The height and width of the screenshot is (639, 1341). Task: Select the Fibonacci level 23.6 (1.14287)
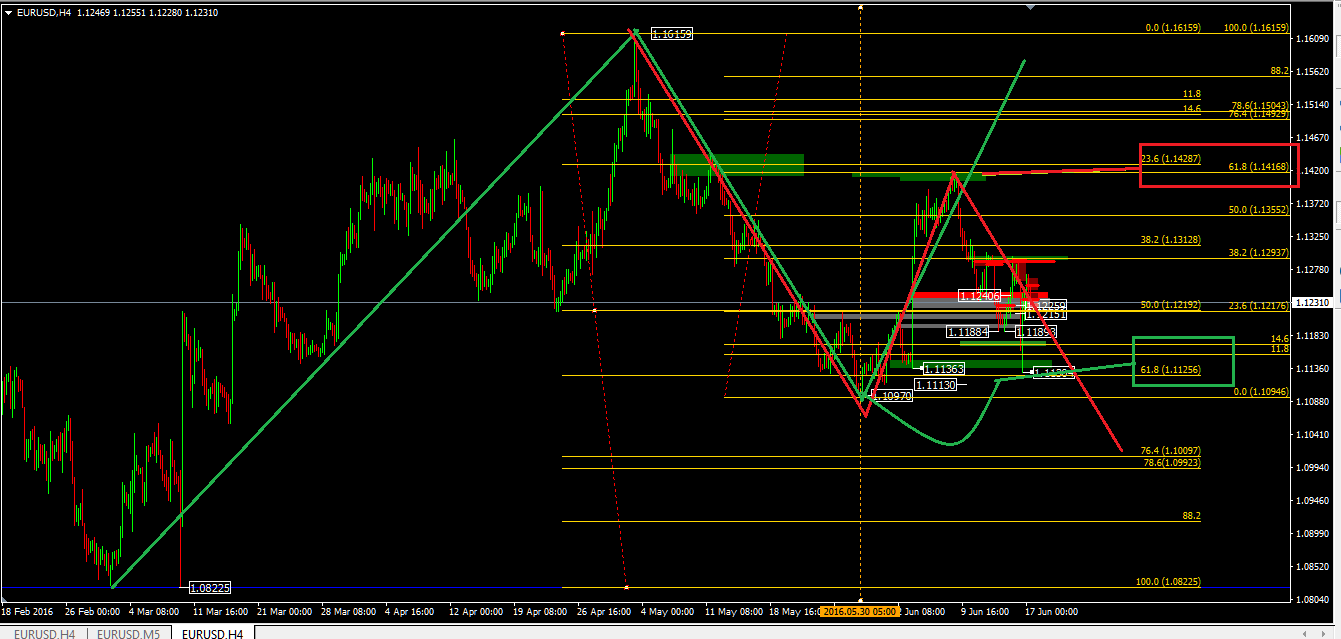(1170, 159)
